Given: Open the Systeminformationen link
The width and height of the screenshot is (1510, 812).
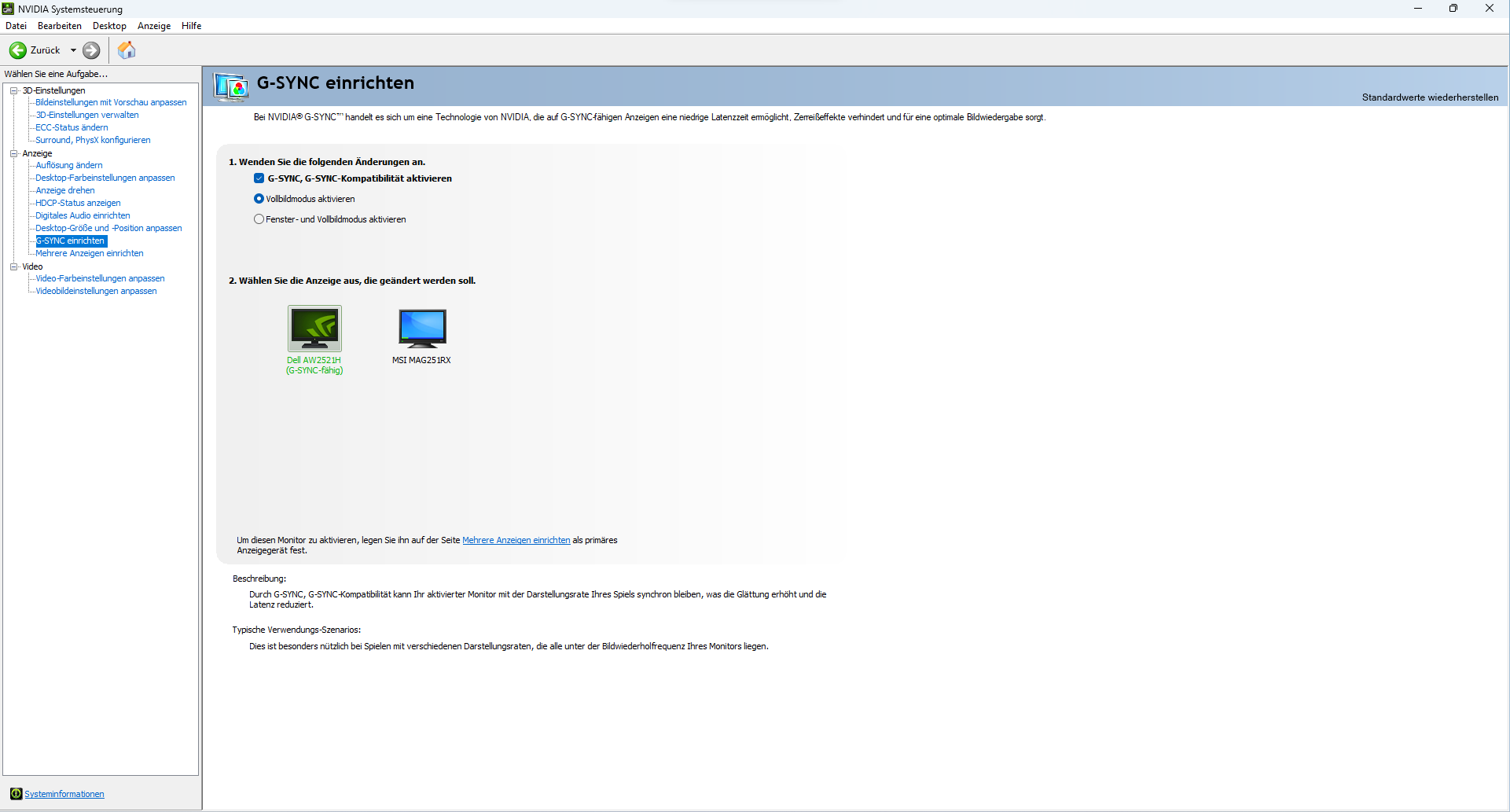Looking at the screenshot, I should [64, 794].
